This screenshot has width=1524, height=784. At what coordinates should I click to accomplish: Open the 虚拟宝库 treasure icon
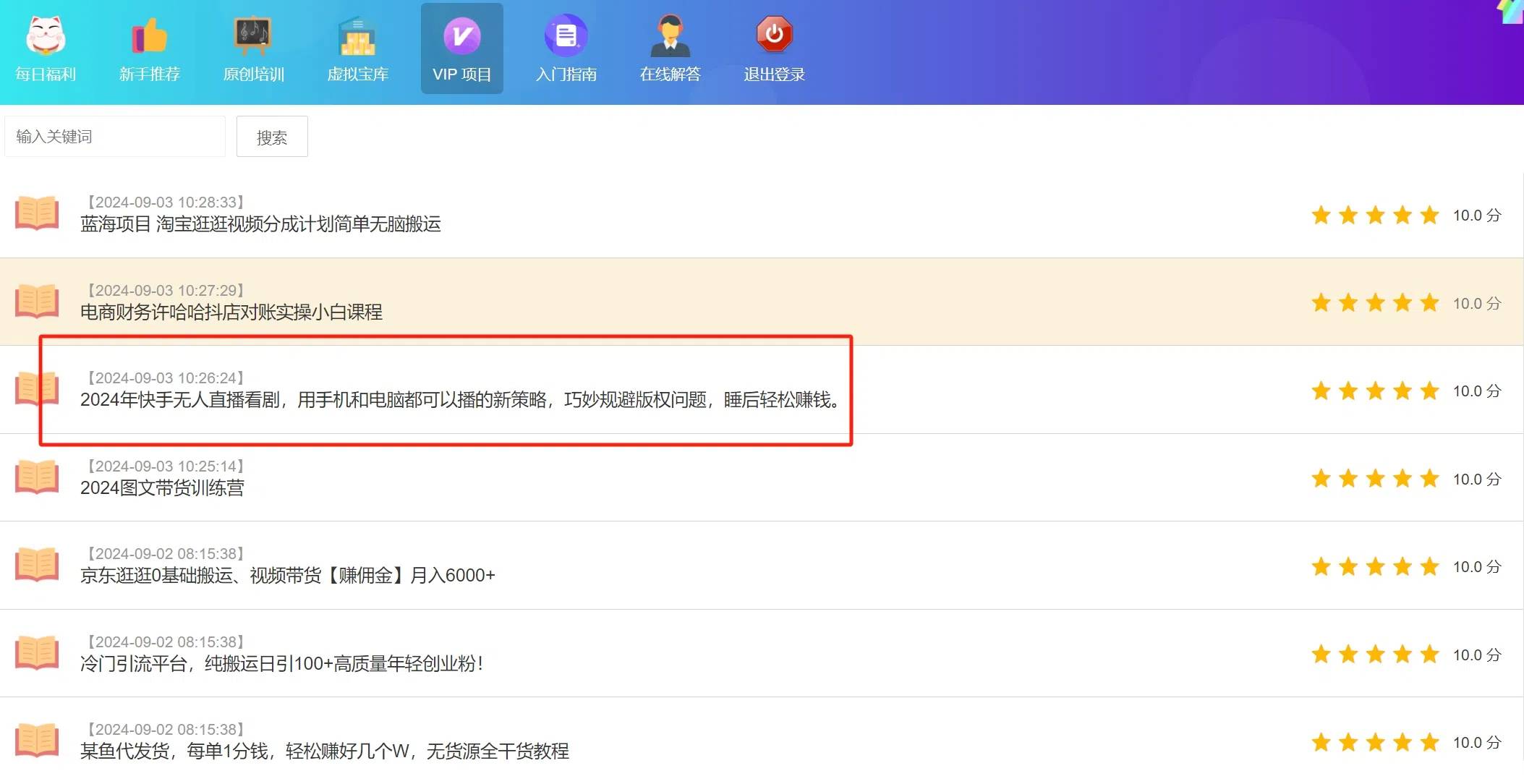pos(357,35)
